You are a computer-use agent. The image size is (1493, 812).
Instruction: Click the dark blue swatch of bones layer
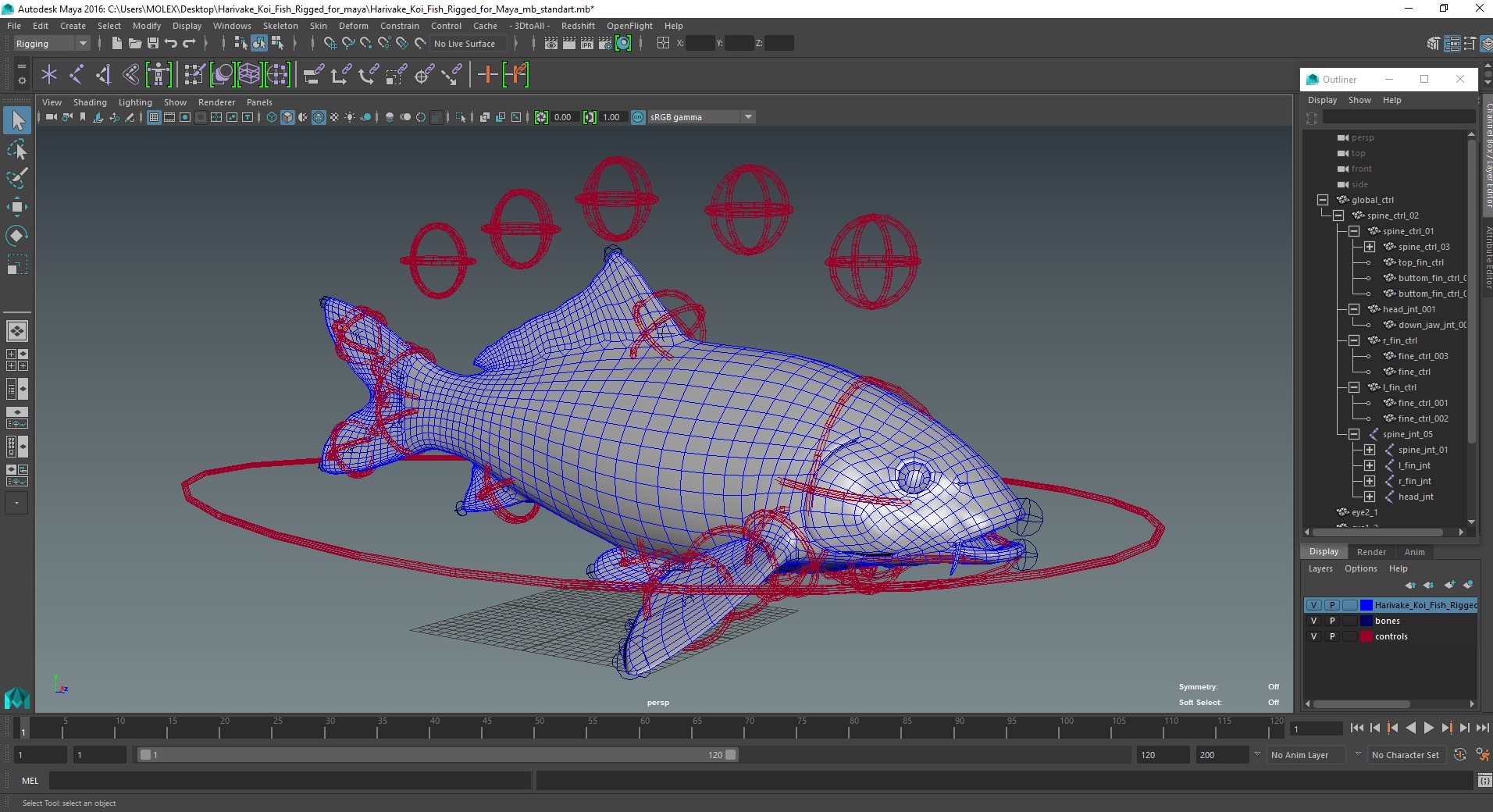pyautogui.click(x=1367, y=621)
